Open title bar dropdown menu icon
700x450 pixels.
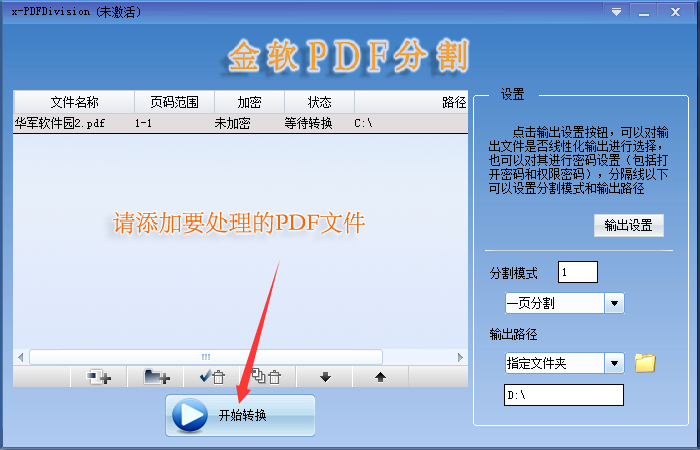coord(617,12)
